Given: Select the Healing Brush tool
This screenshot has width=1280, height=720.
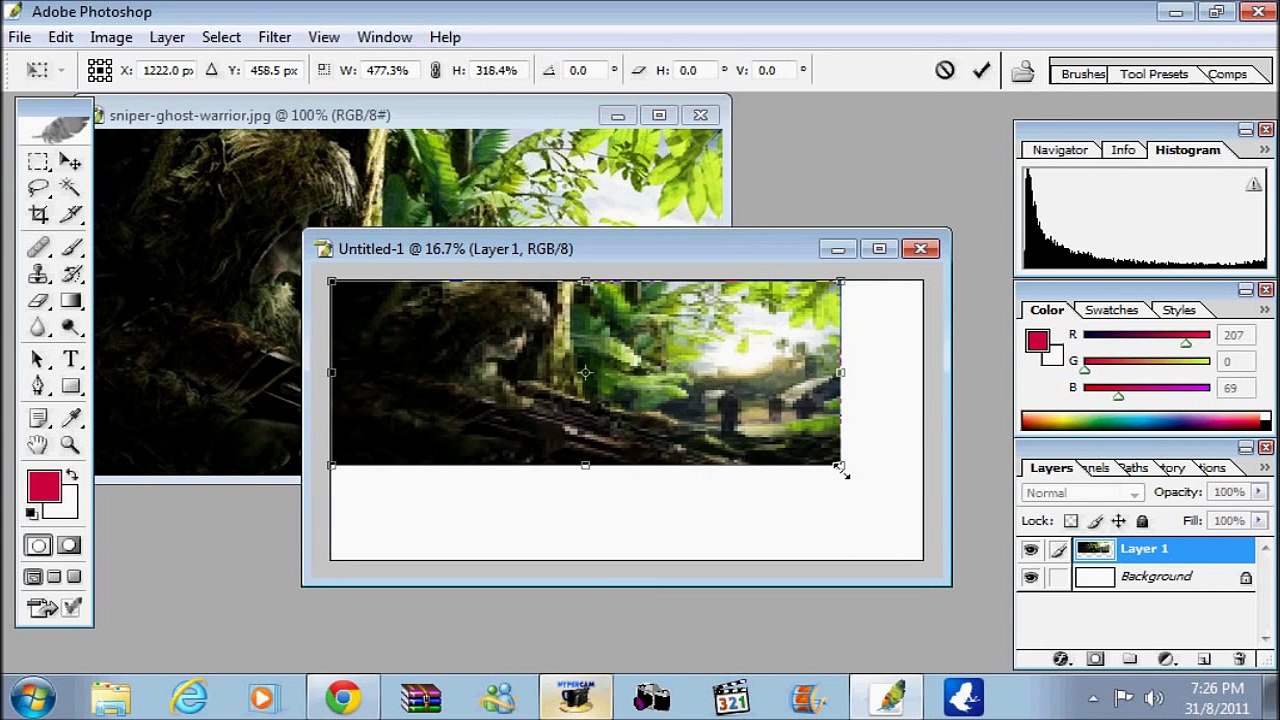Looking at the screenshot, I should point(38,247).
